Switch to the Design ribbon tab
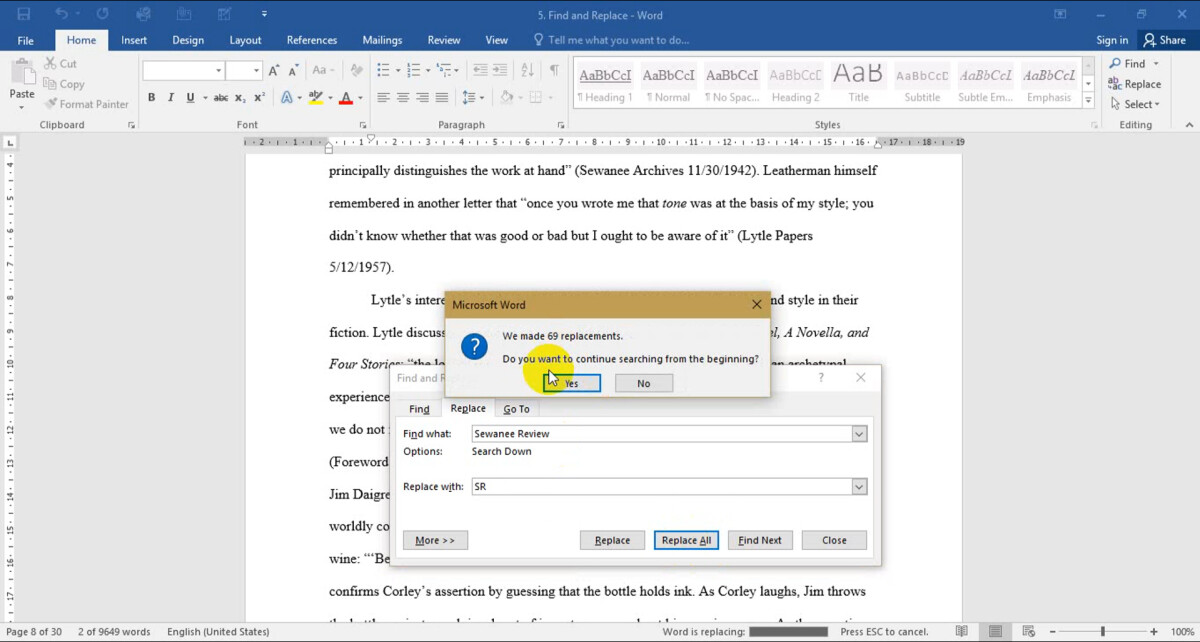The image size is (1200, 642). pyautogui.click(x=188, y=40)
